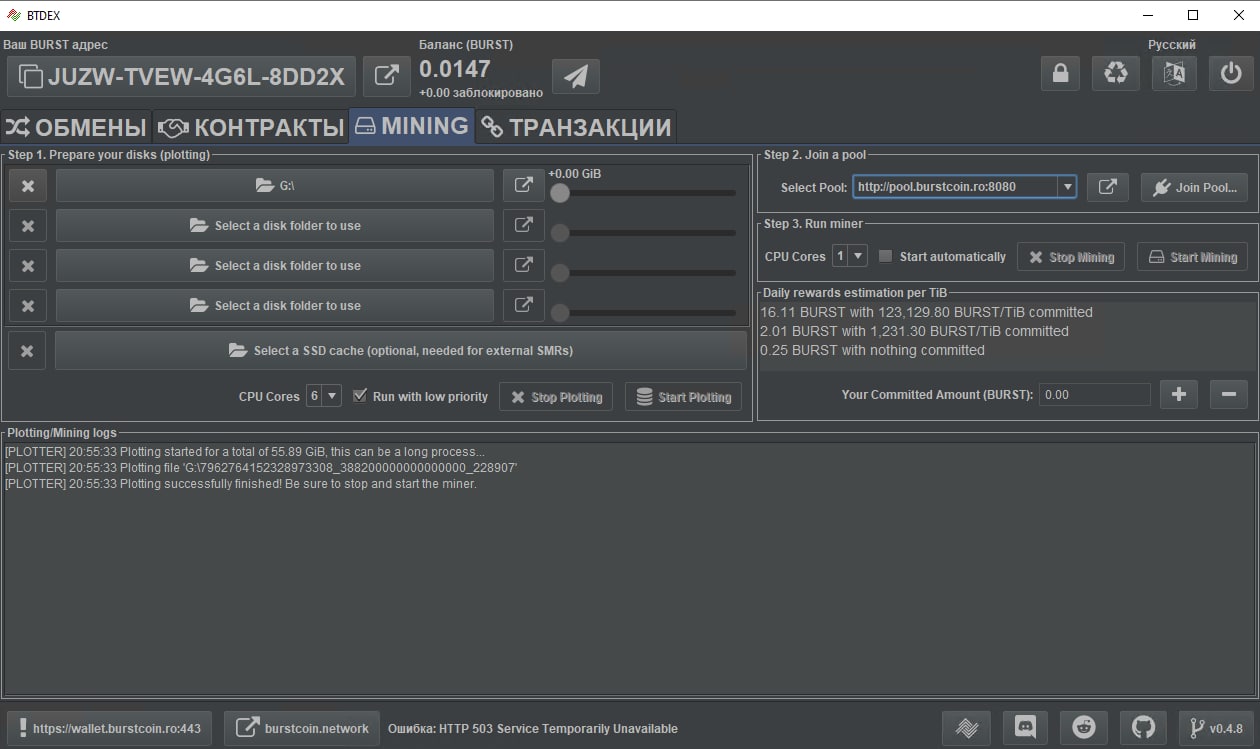Click the balance value 0.0147
Screen dimensions: 1260x749
455,69
